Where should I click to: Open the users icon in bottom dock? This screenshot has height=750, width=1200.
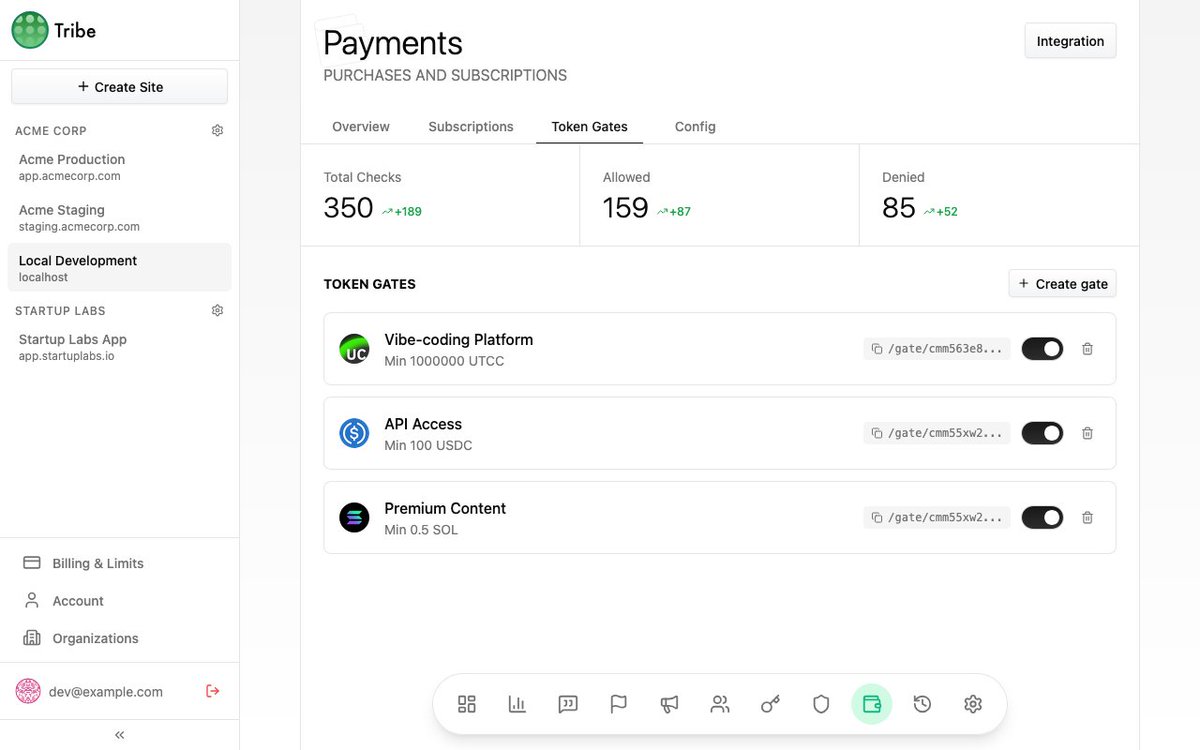tap(720, 704)
